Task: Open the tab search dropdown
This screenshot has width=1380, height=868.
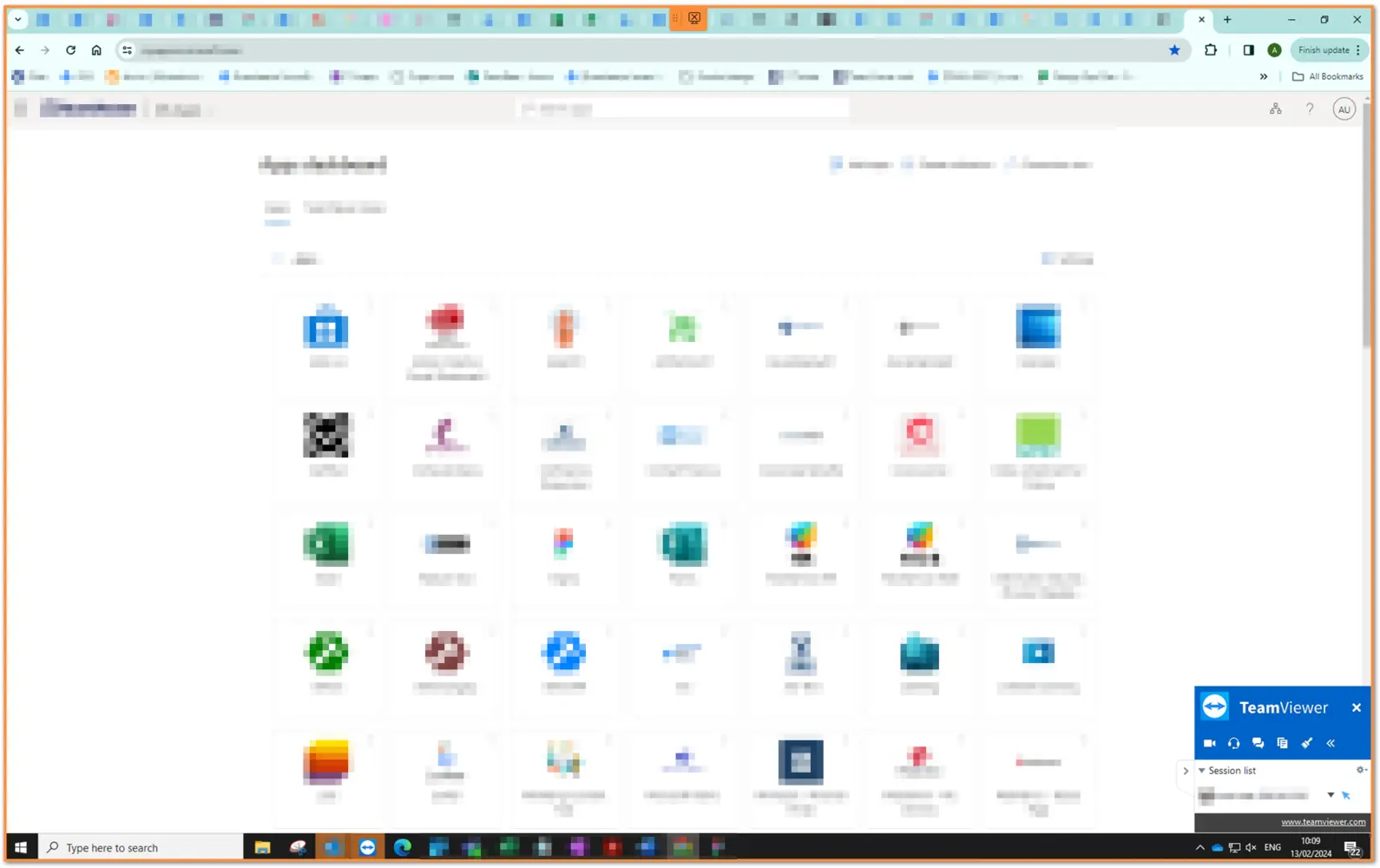Action: point(18,19)
